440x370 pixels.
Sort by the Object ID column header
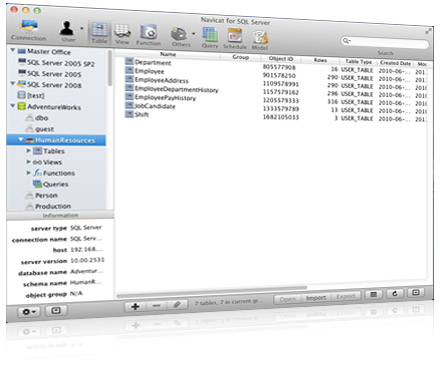[281, 59]
